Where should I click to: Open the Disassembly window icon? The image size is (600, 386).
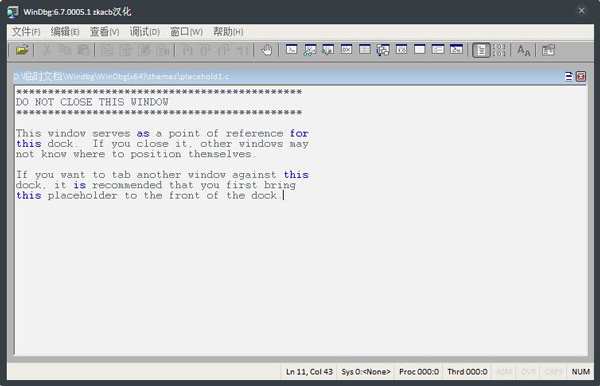(401, 50)
